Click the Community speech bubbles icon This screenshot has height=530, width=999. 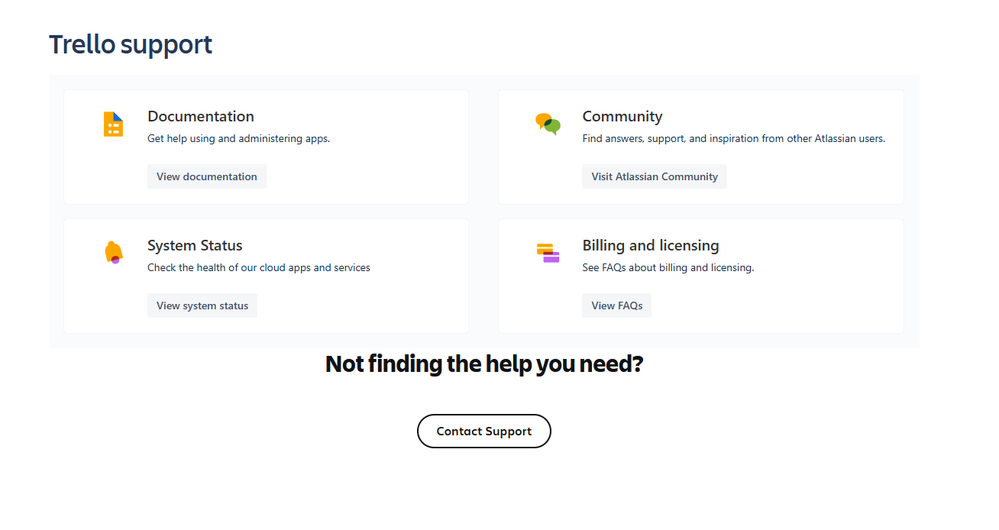[x=548, y=124]
